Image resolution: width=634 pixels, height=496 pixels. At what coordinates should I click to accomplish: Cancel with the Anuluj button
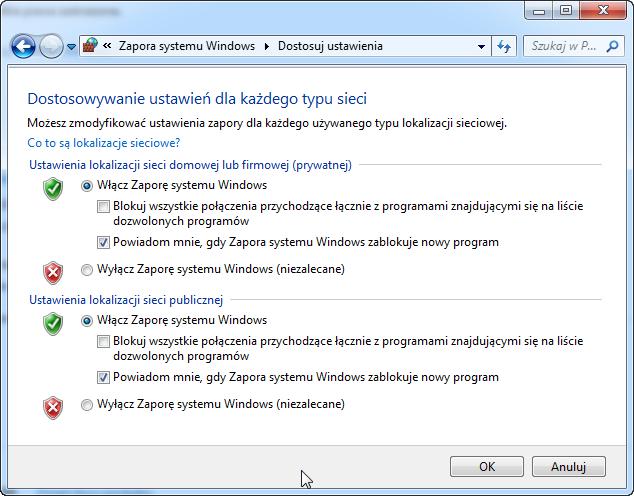tap(568, 466)
